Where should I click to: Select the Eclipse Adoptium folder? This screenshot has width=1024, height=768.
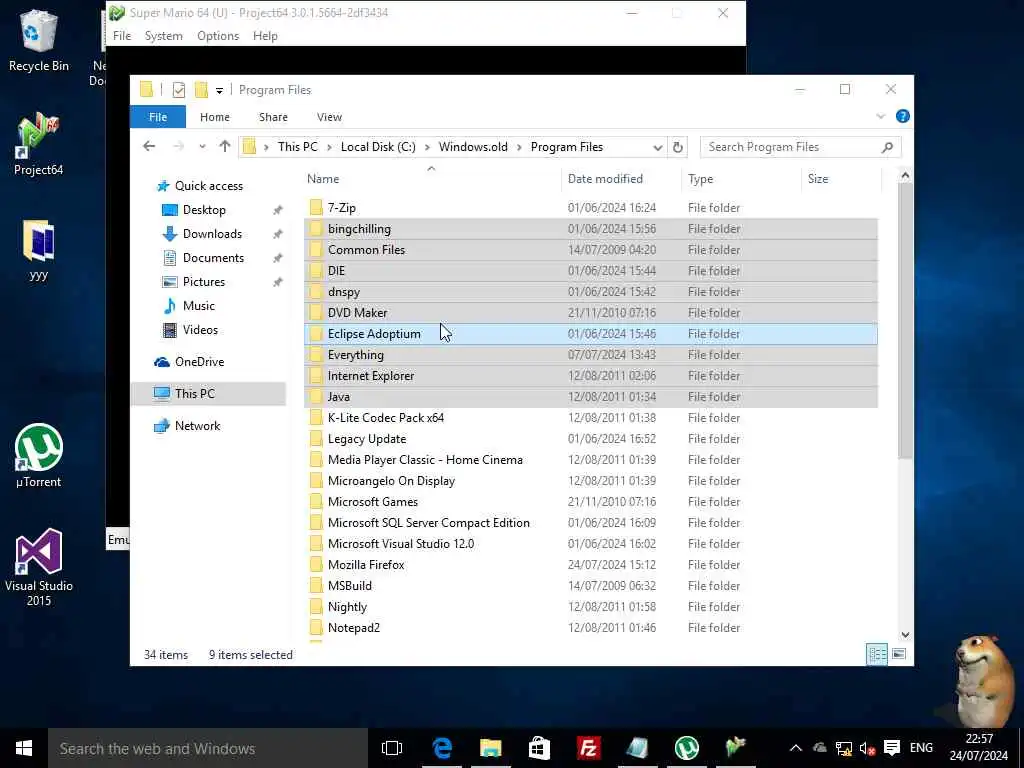click(x=590, y=334)
